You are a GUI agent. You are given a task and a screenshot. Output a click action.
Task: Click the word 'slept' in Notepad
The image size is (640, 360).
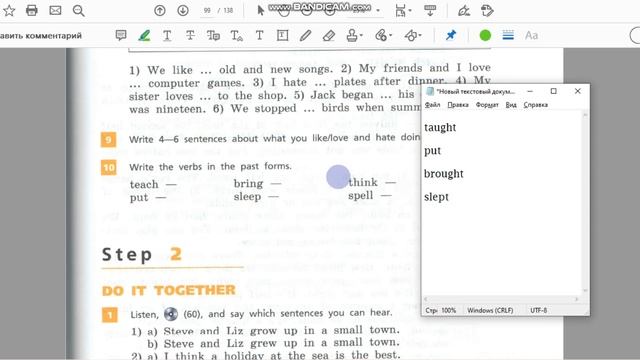coord(436,197)
